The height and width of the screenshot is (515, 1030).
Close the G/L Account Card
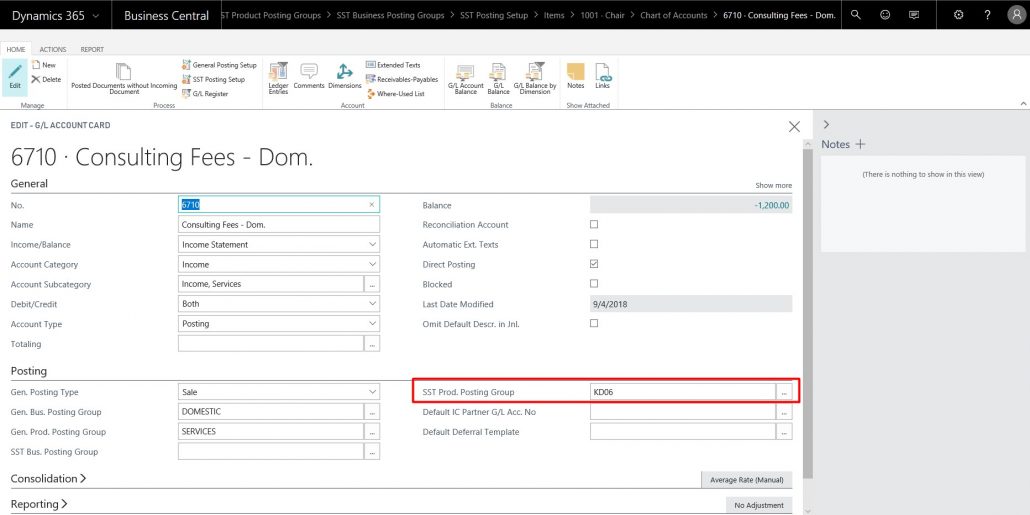(794, 127)
